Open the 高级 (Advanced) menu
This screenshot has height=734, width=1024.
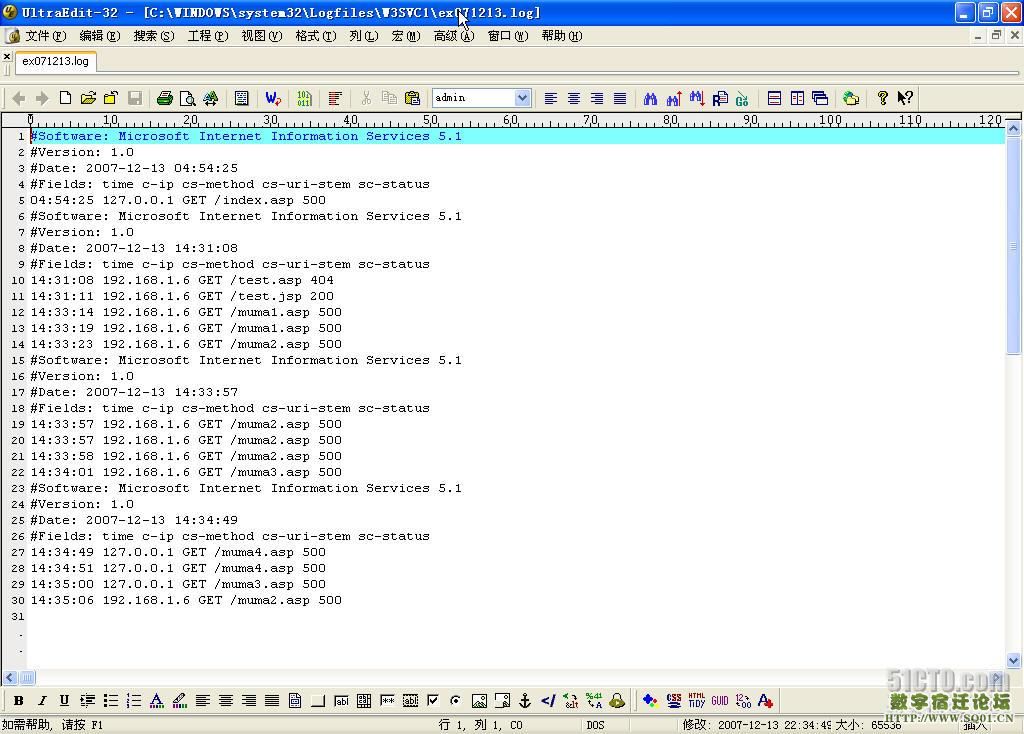(x=454, y=36)
